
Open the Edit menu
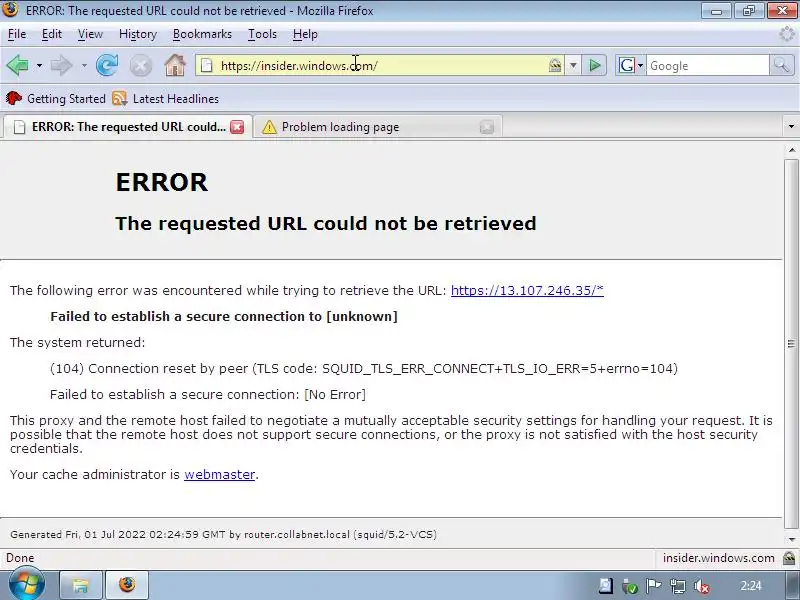(x=52, y=34)
